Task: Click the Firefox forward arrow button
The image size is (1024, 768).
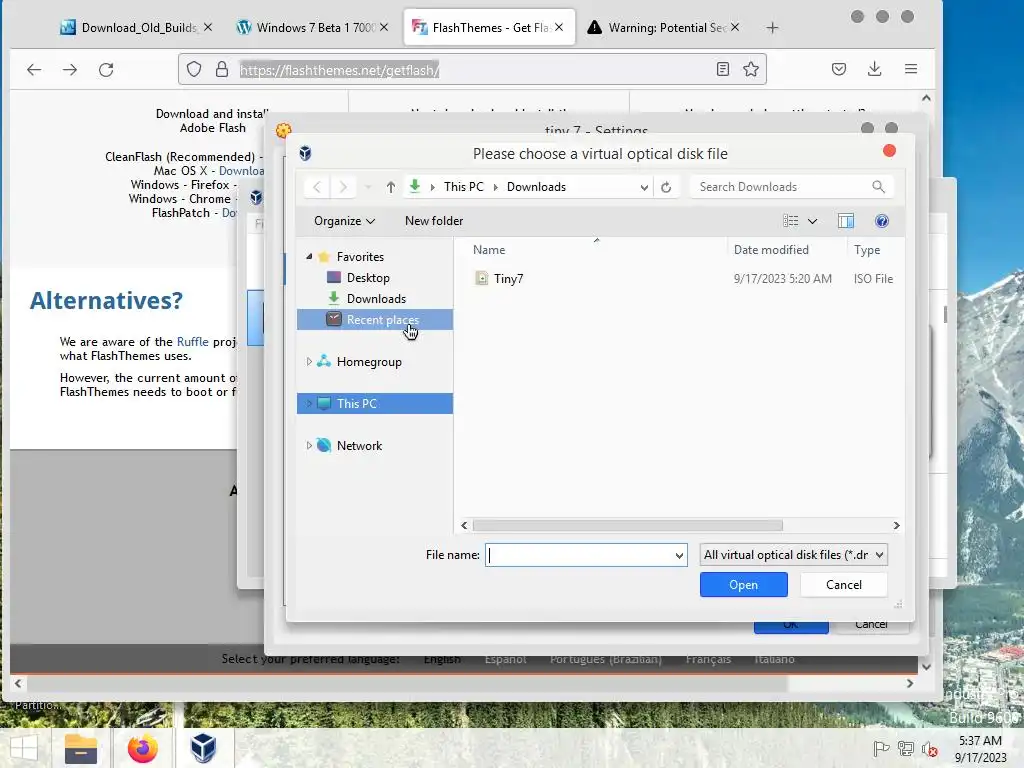Action: click(x=70, y=69)
